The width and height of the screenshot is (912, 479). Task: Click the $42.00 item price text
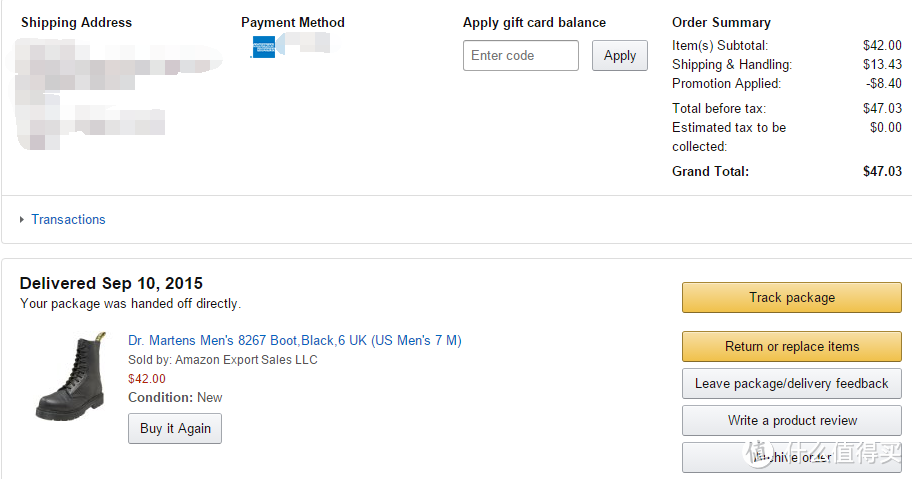(147, 379)
